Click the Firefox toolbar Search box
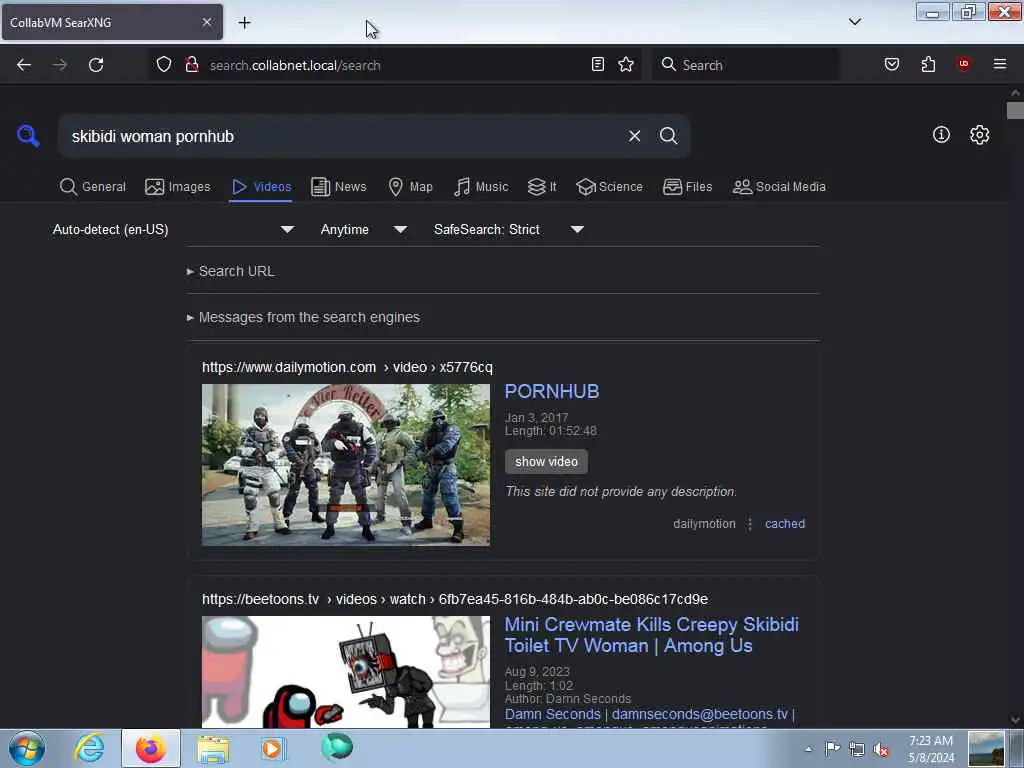 coord(744,65)
